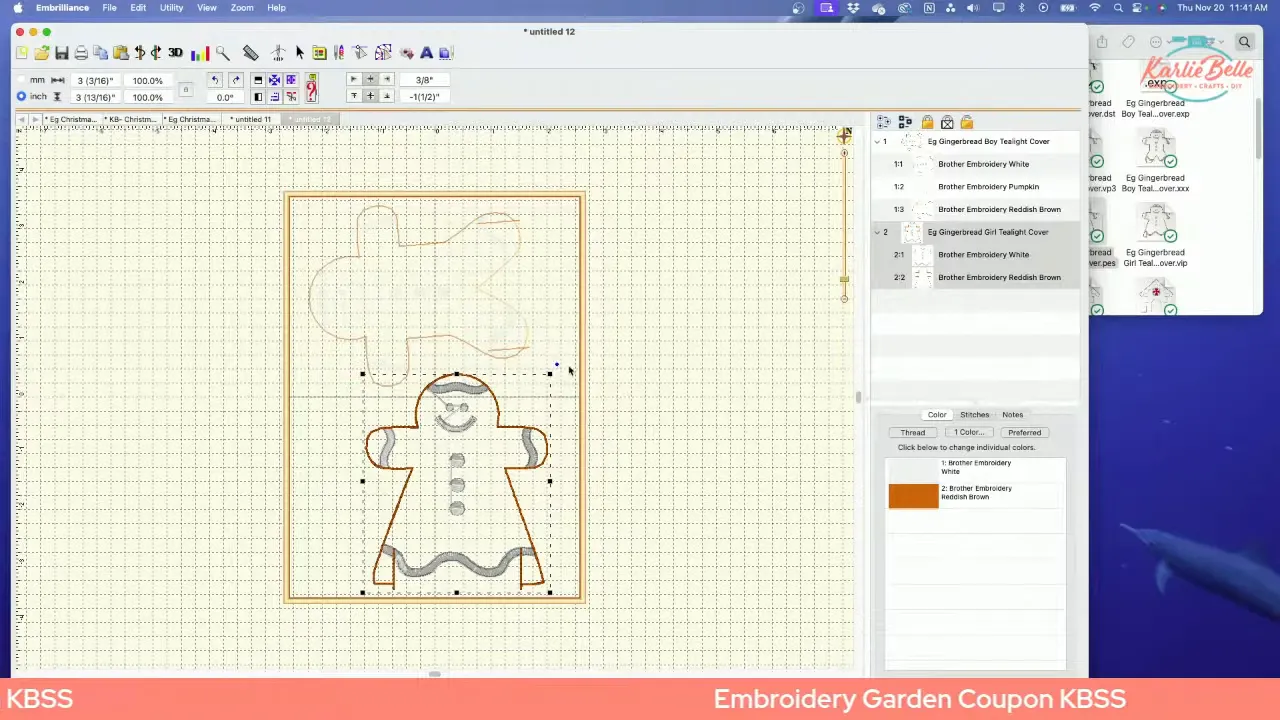1280x720 pixels.
Task: Select the 2:1 Brother Embroidery White row
Action: tap(975, 255)
